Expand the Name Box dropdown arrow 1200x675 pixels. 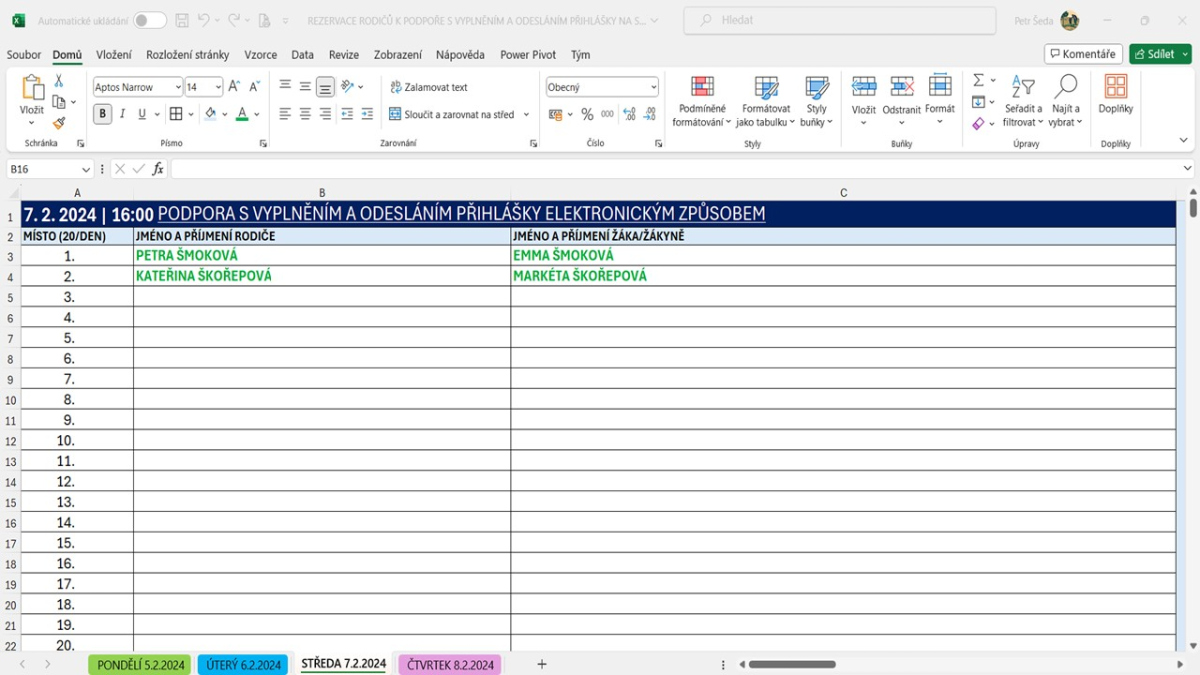86,170
